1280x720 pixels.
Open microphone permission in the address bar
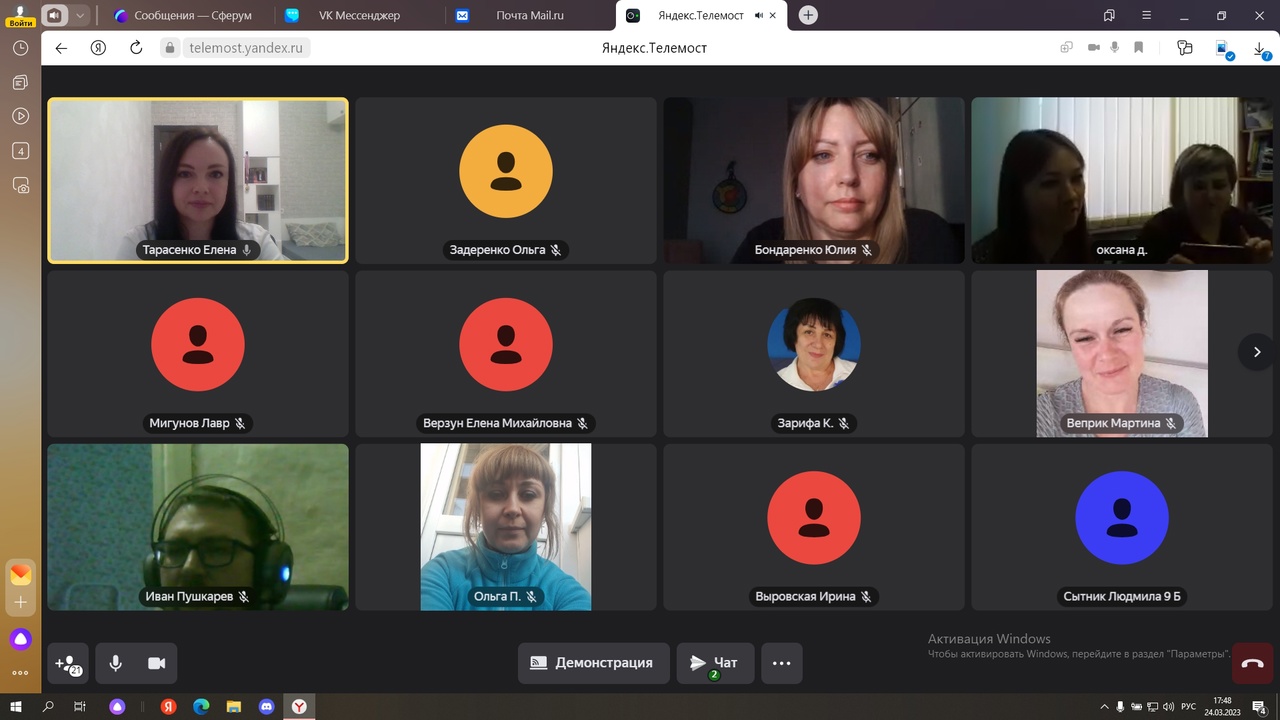(1114, 47)
